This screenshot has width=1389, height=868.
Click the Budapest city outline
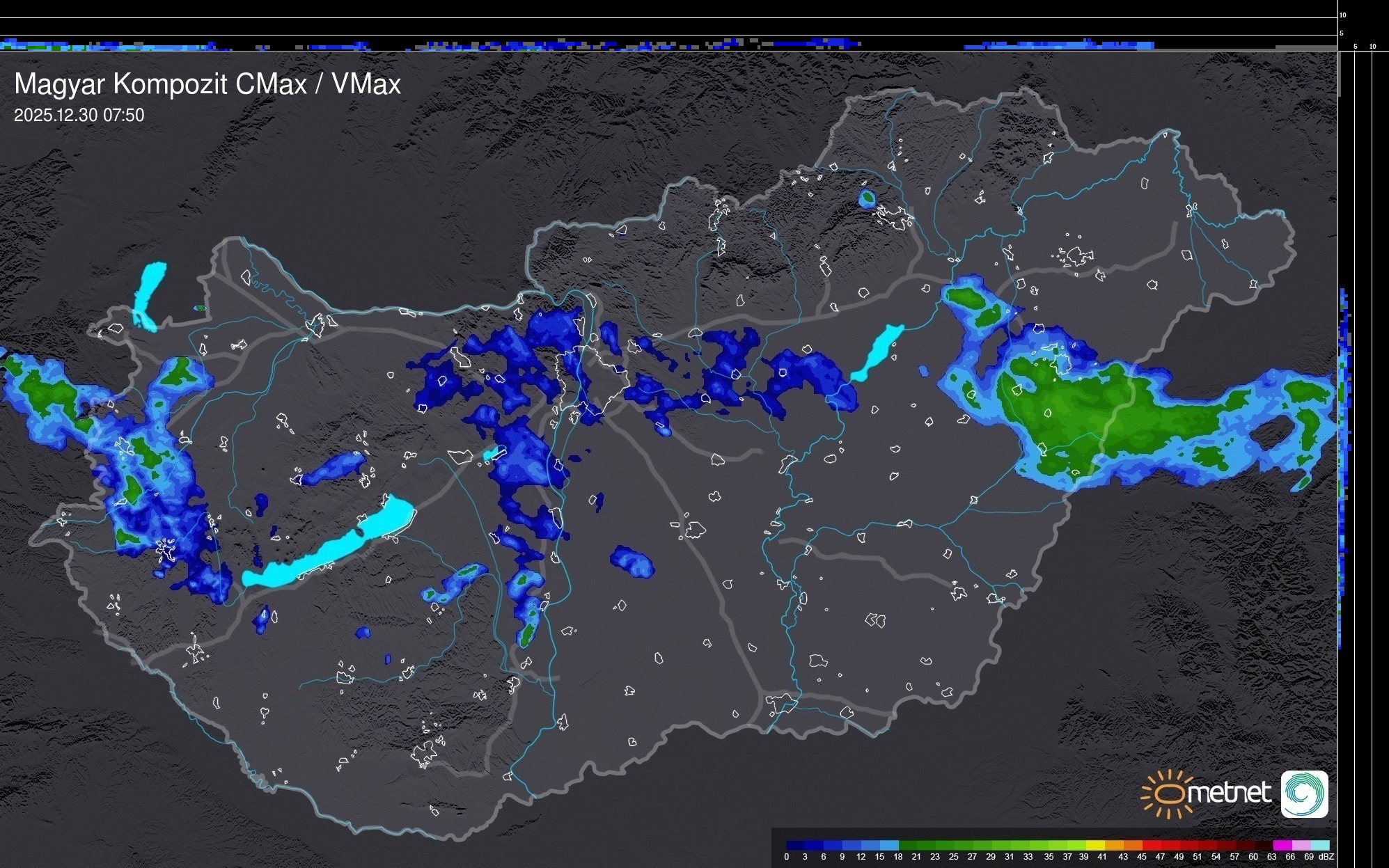[x=592, y=379]
